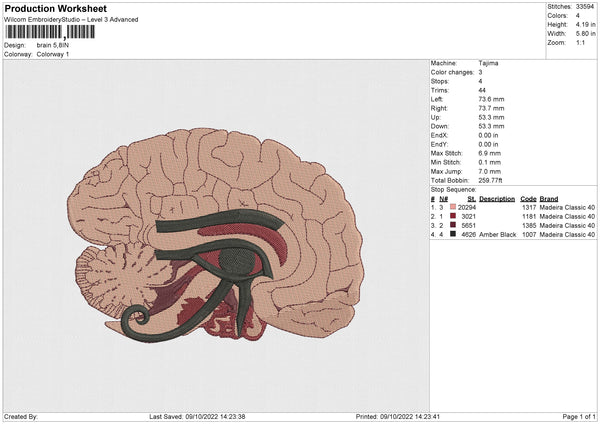This screenshot has height=424, width=600.
Task: Click the stitch count 3021 in row 2
Action: 469,217
